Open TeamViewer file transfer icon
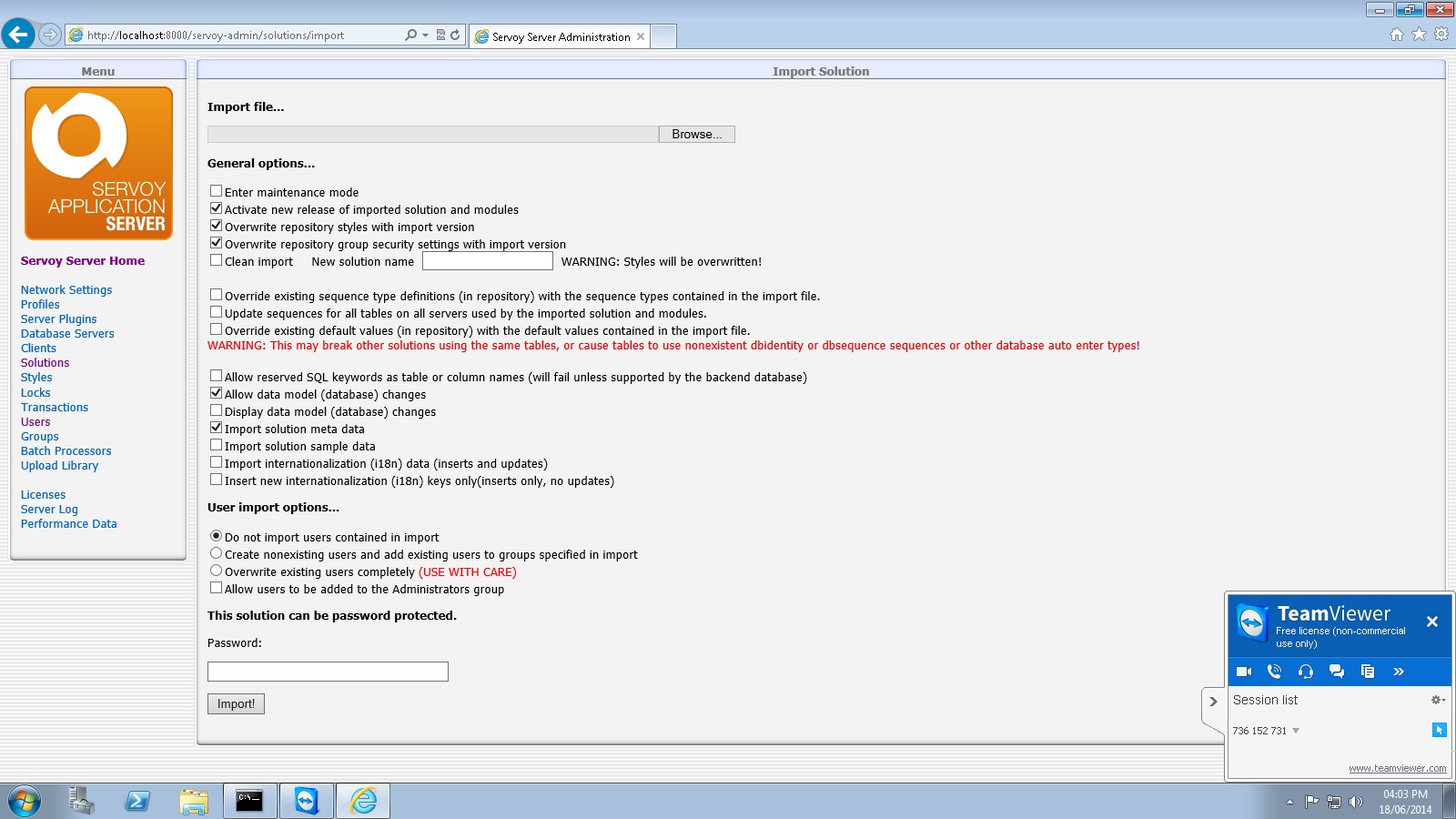The image size is (1456, 819). click(1368, 672)
